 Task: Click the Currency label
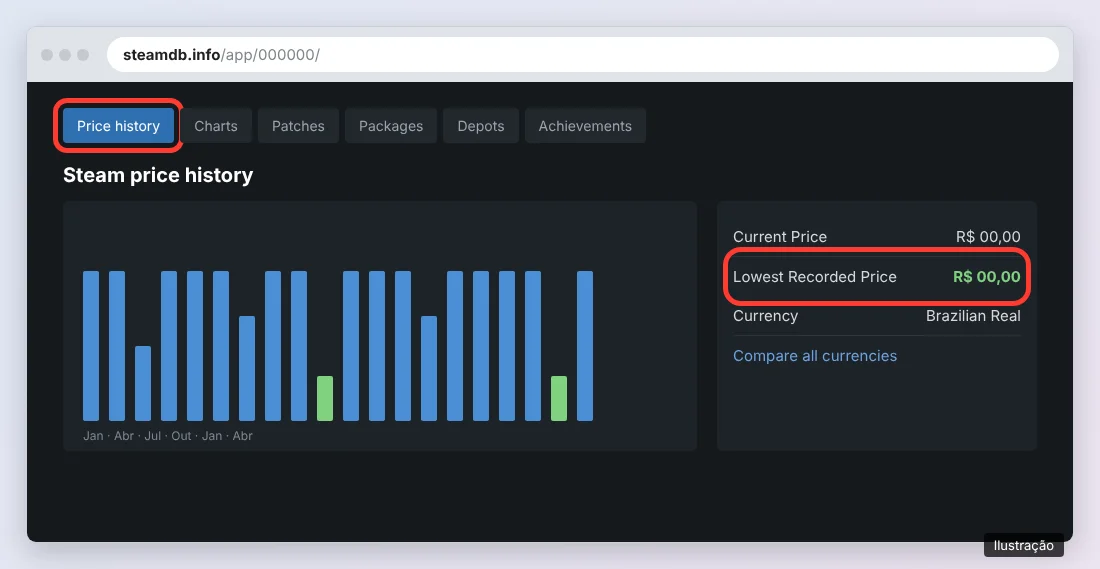click(x=765, y=316)
